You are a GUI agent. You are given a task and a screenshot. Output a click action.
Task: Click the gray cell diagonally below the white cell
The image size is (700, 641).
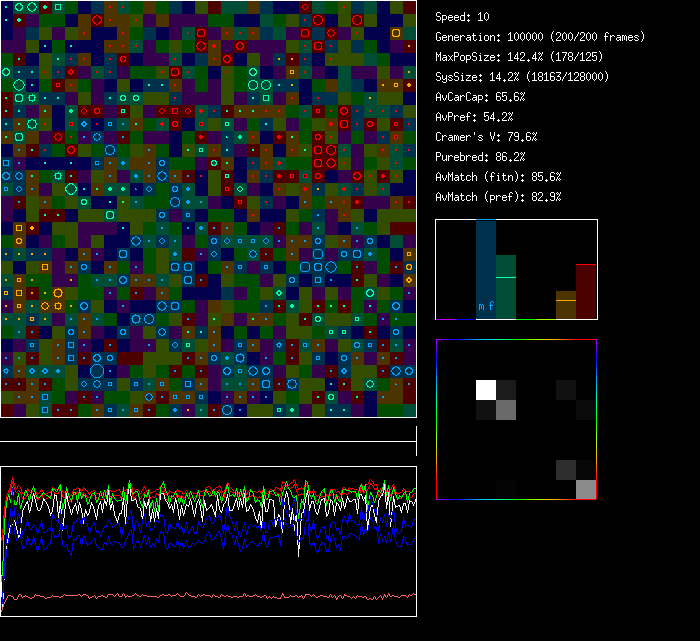(506, 410)
